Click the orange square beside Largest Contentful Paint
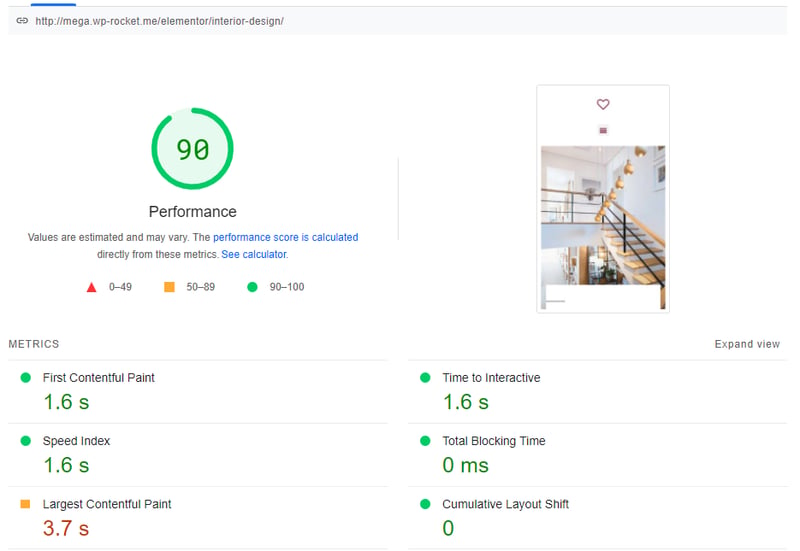 click(25, 504)
